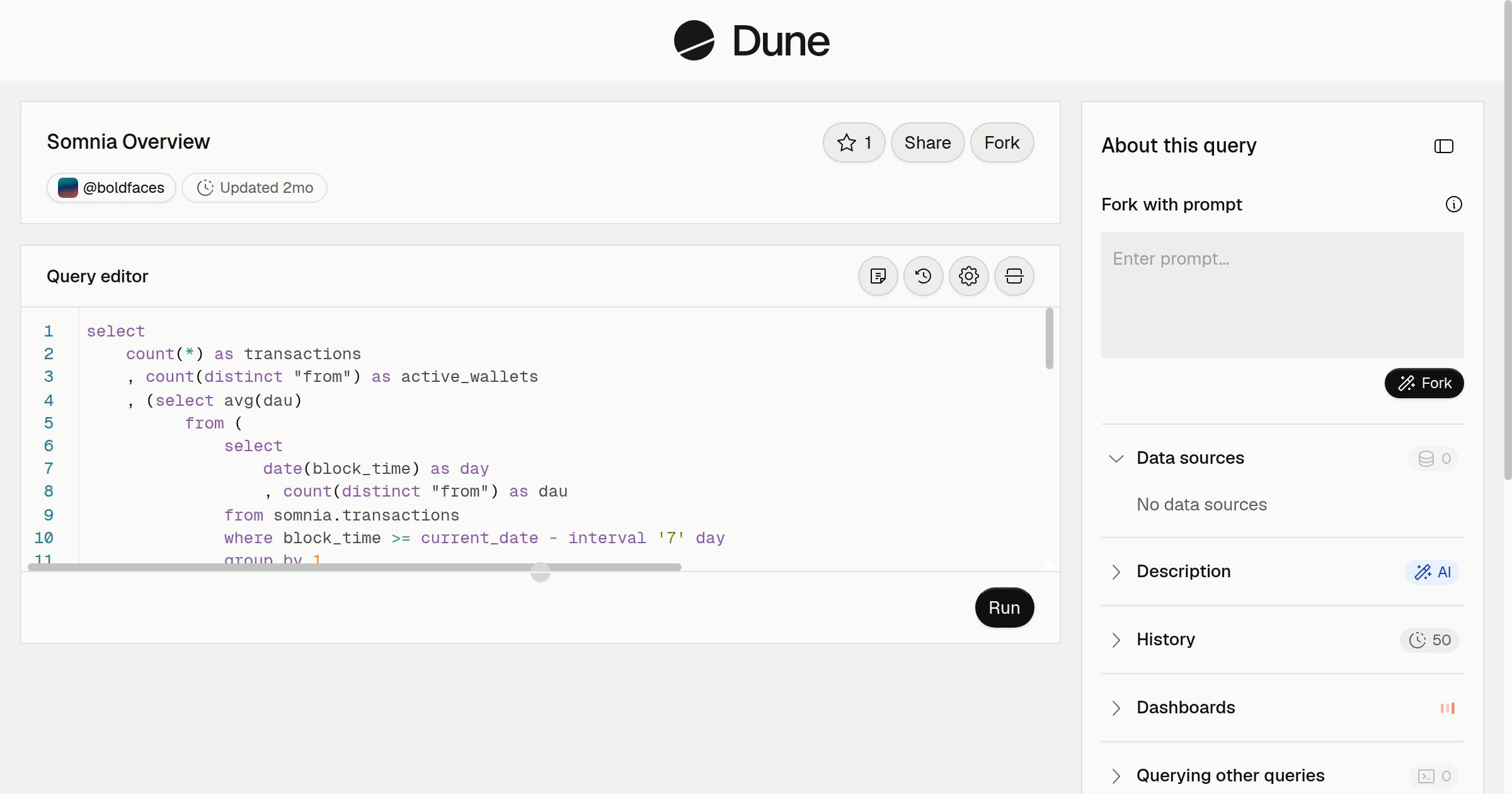Screen dimensions: 1512x794
Task: Toggle the editor layout expand icon
Action: pyautogui.click(x=1014, y=276)
